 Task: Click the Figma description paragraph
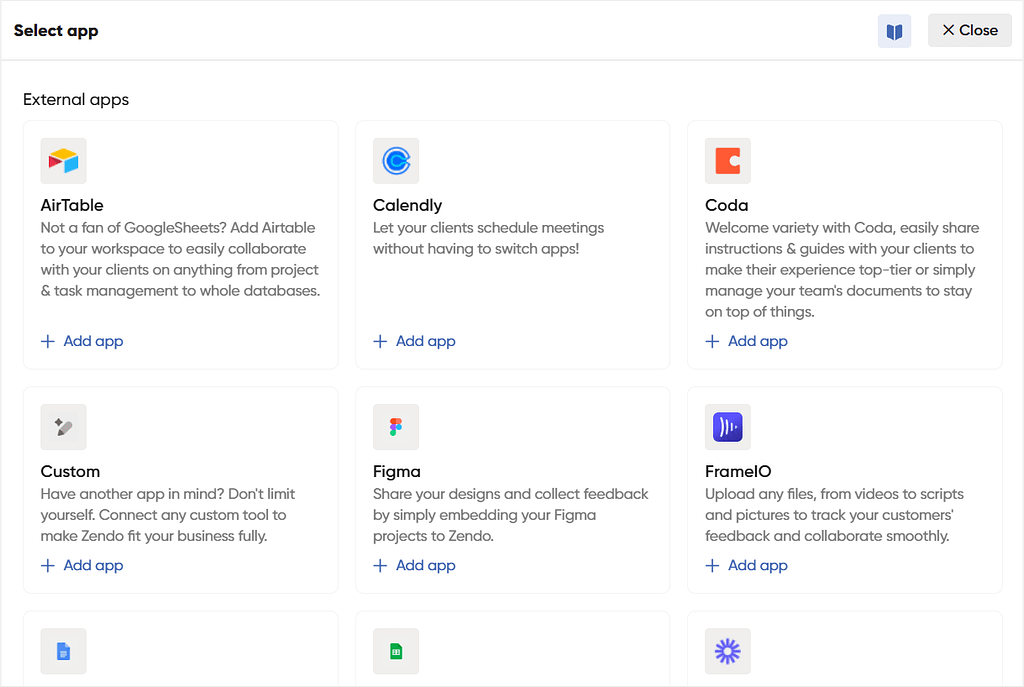tap(511, 515)
